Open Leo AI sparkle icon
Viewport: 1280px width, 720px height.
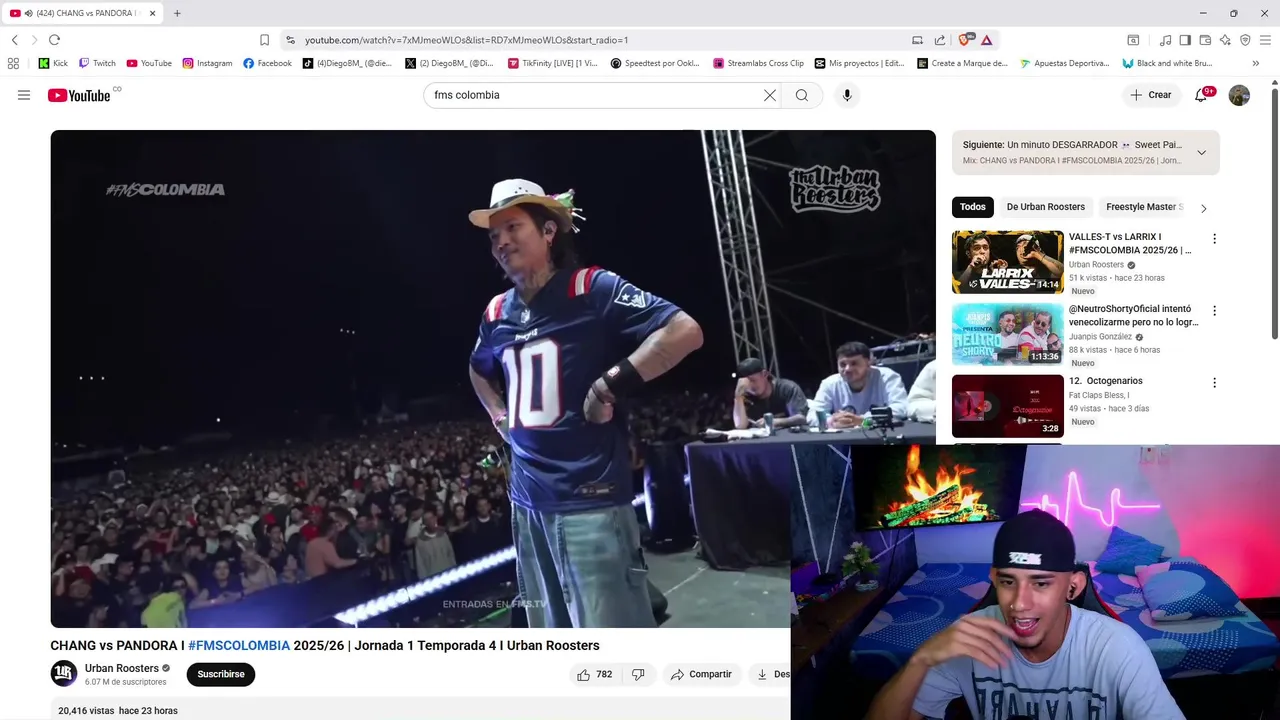pos(1225,40)
